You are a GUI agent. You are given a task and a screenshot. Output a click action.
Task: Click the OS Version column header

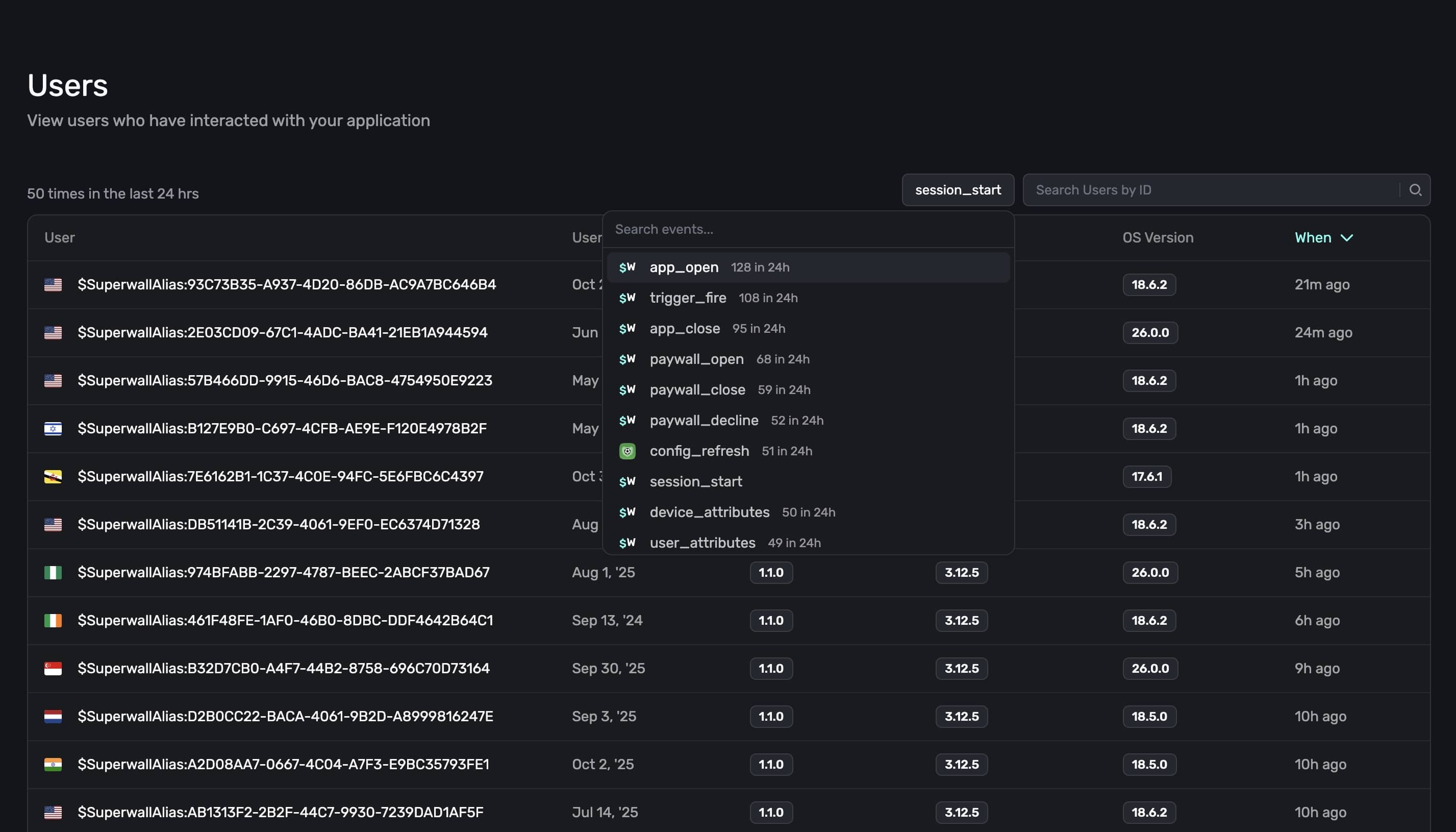click(1158, 238)
